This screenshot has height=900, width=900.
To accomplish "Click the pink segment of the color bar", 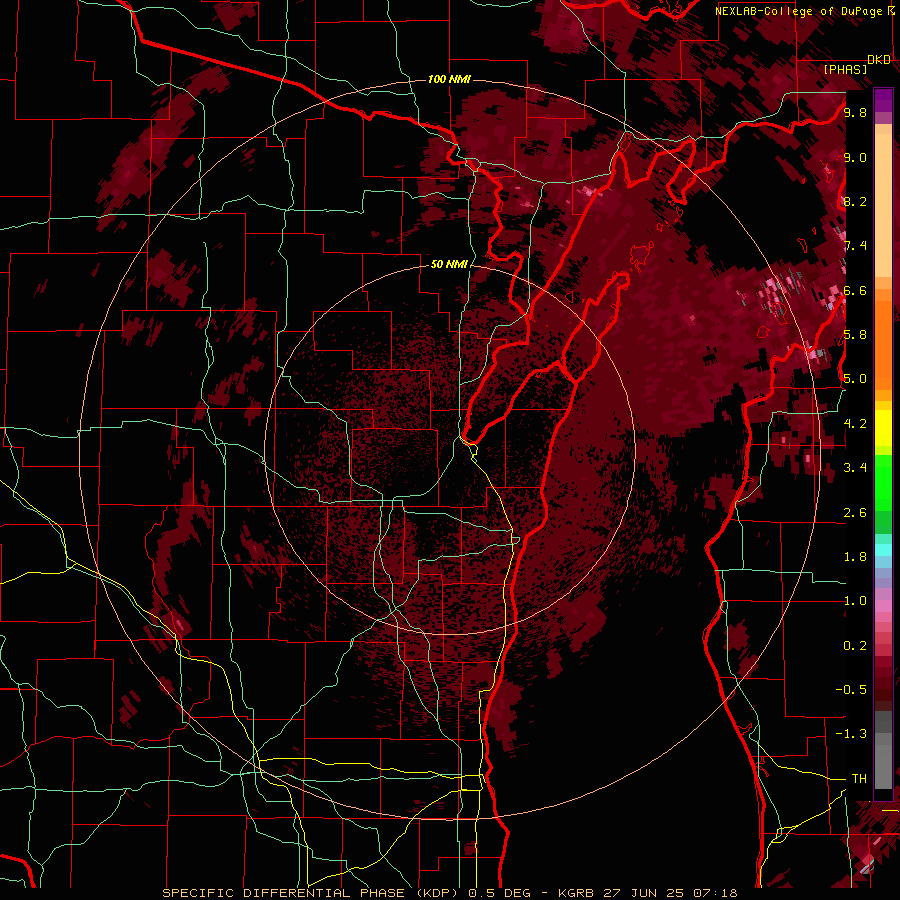I will (x=883, y=606).
